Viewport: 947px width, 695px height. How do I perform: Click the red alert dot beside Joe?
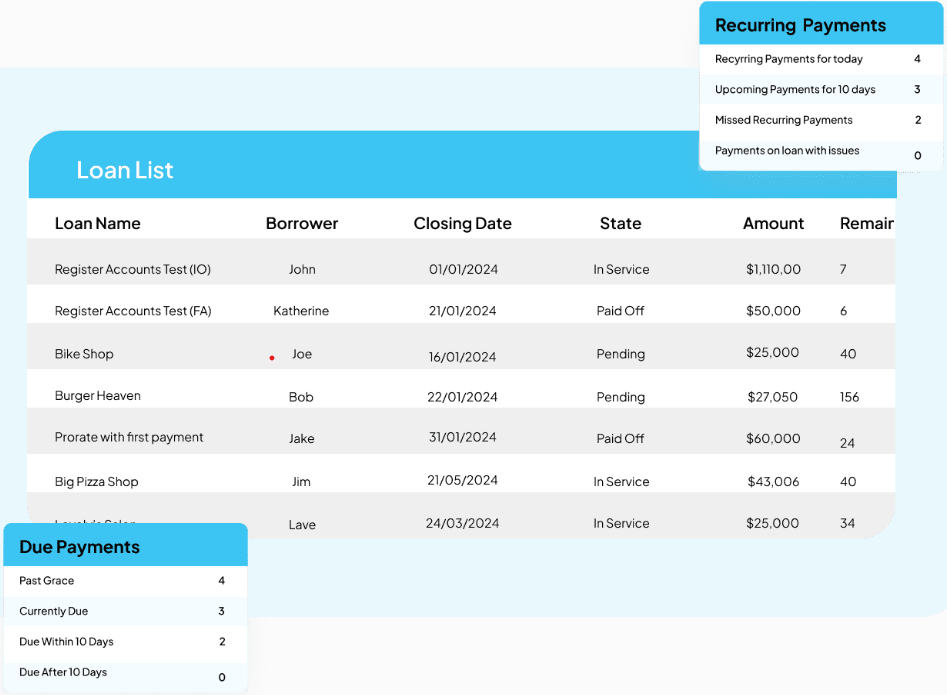coord(271,356)
